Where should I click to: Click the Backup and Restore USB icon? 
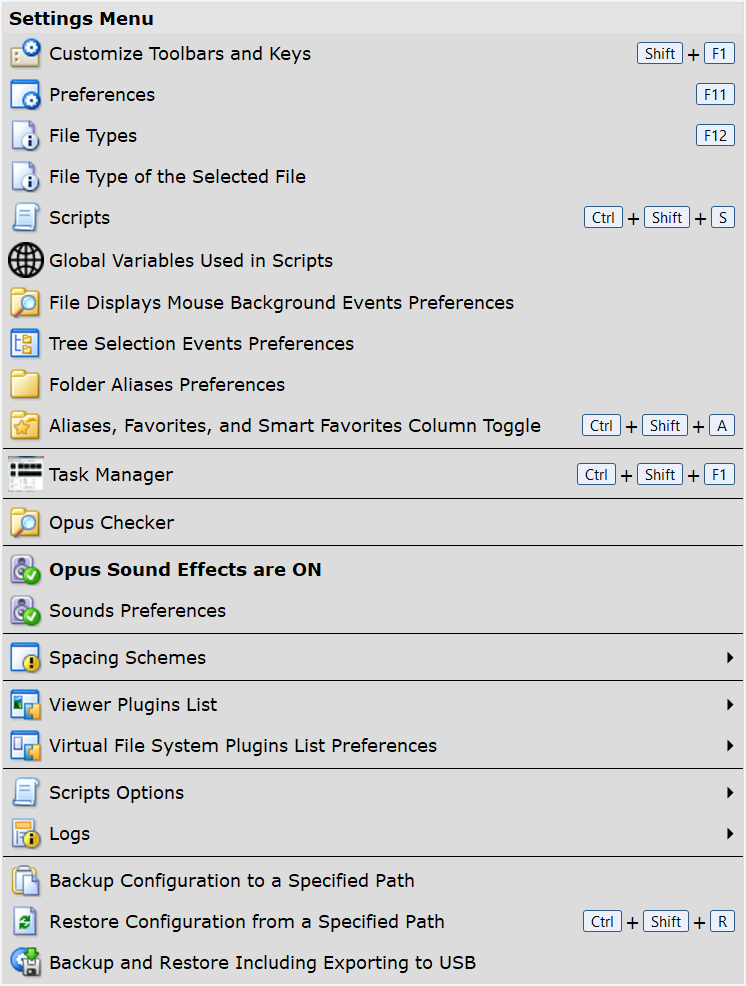pyautogui.click(x=25, y=963)
